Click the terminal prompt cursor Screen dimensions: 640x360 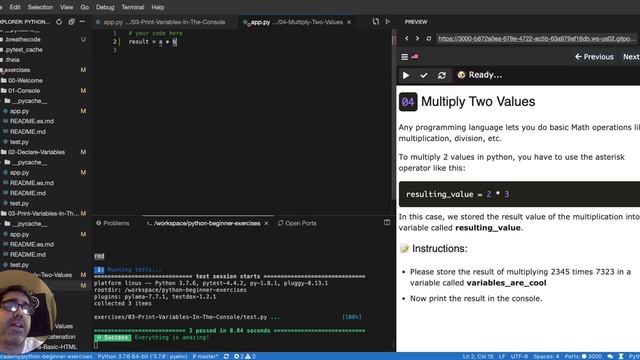tap(96, 345)
